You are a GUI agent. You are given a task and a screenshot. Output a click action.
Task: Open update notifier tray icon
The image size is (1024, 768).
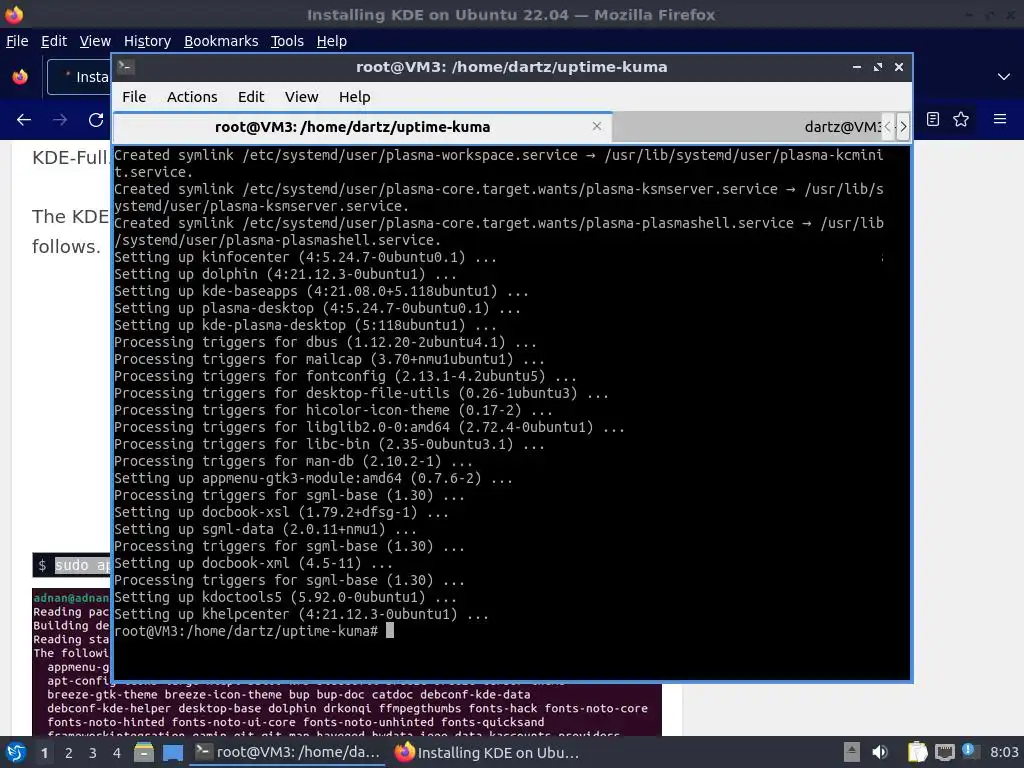(x=969, y=751)
